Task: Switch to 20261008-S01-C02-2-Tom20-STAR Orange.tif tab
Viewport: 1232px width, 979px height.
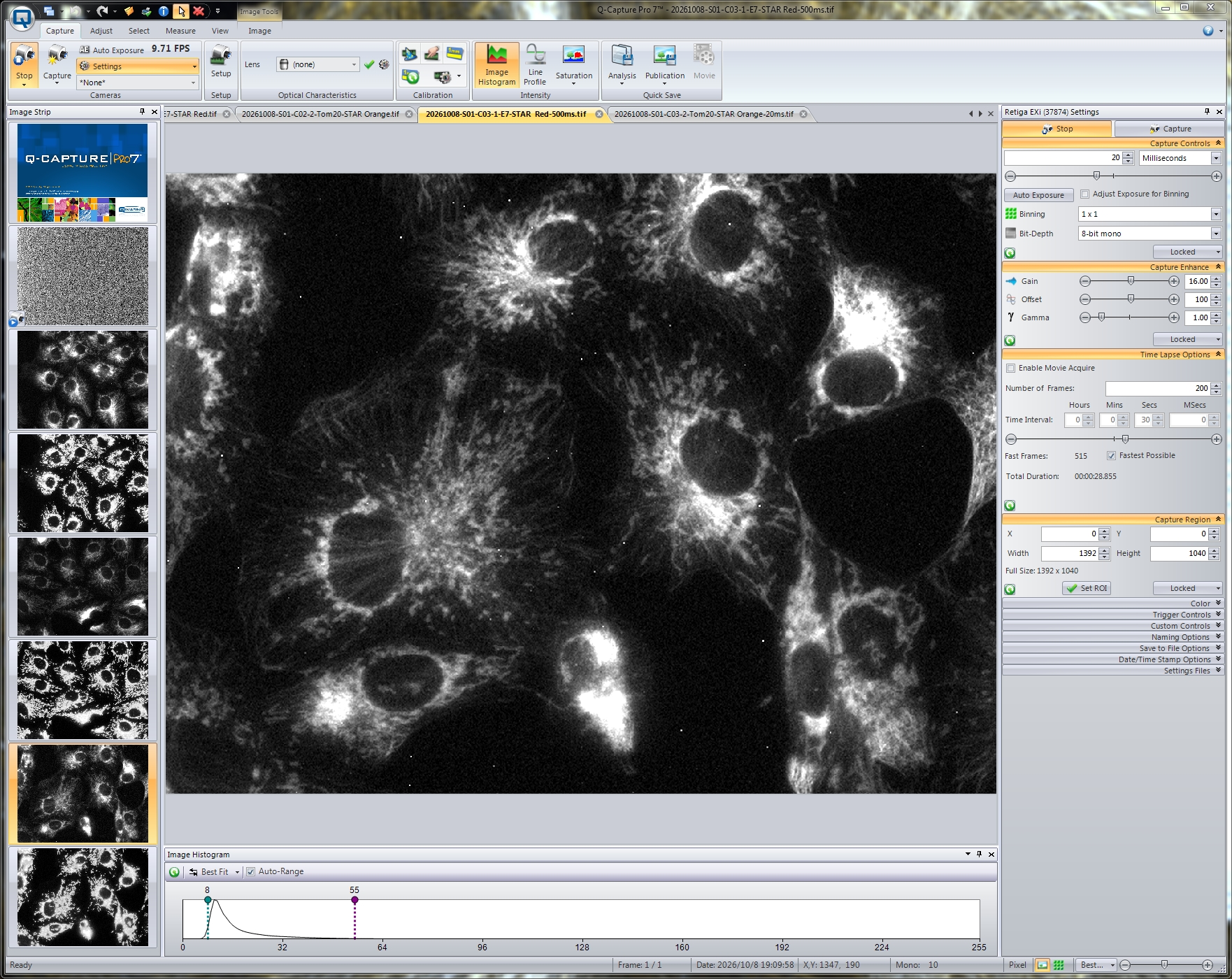Action: (x=320, y=114)
